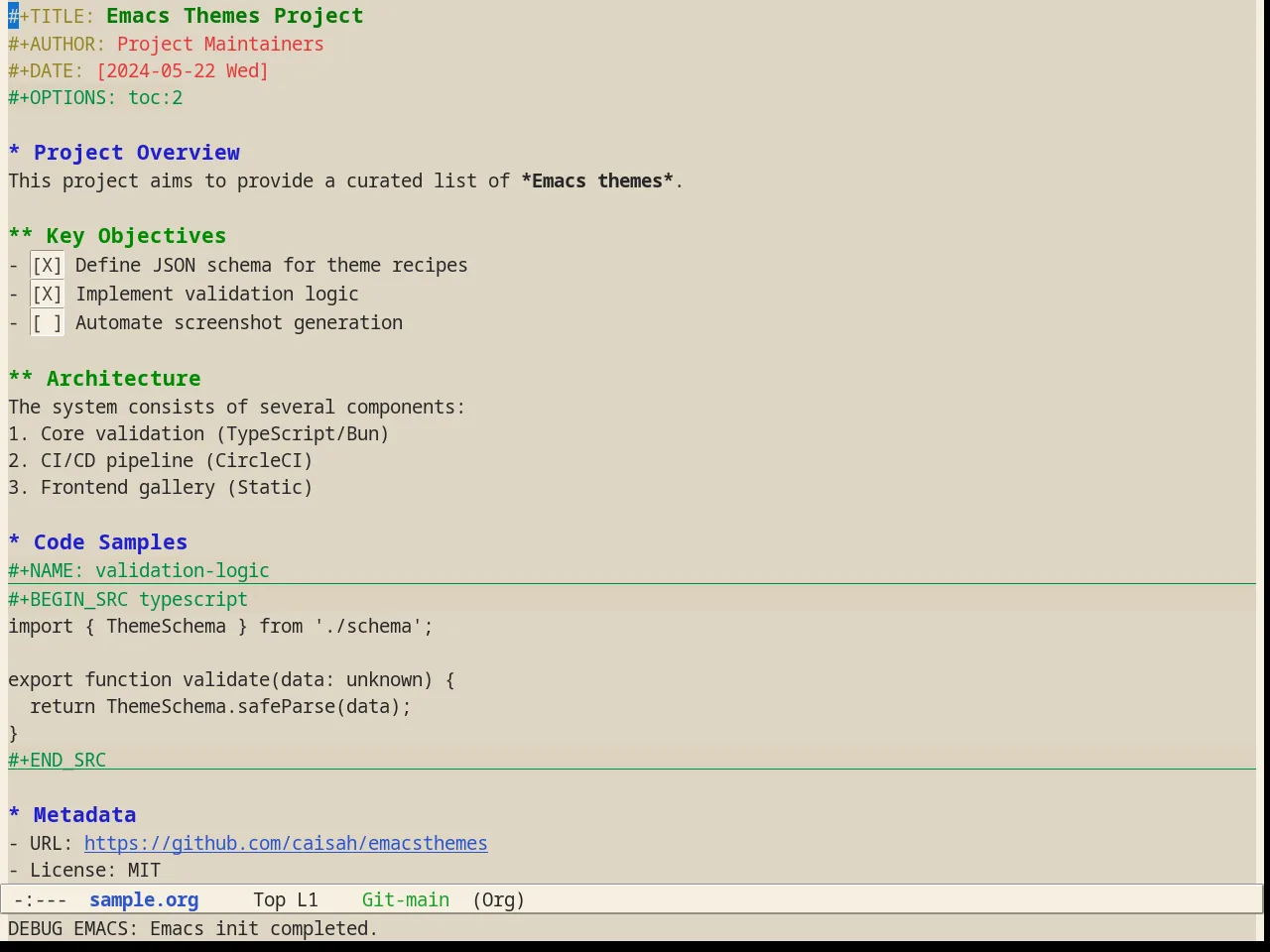Toggle the 'Implement validation logic' checkbox
The height and width of the screenshot is (952, 1270).
47,294
